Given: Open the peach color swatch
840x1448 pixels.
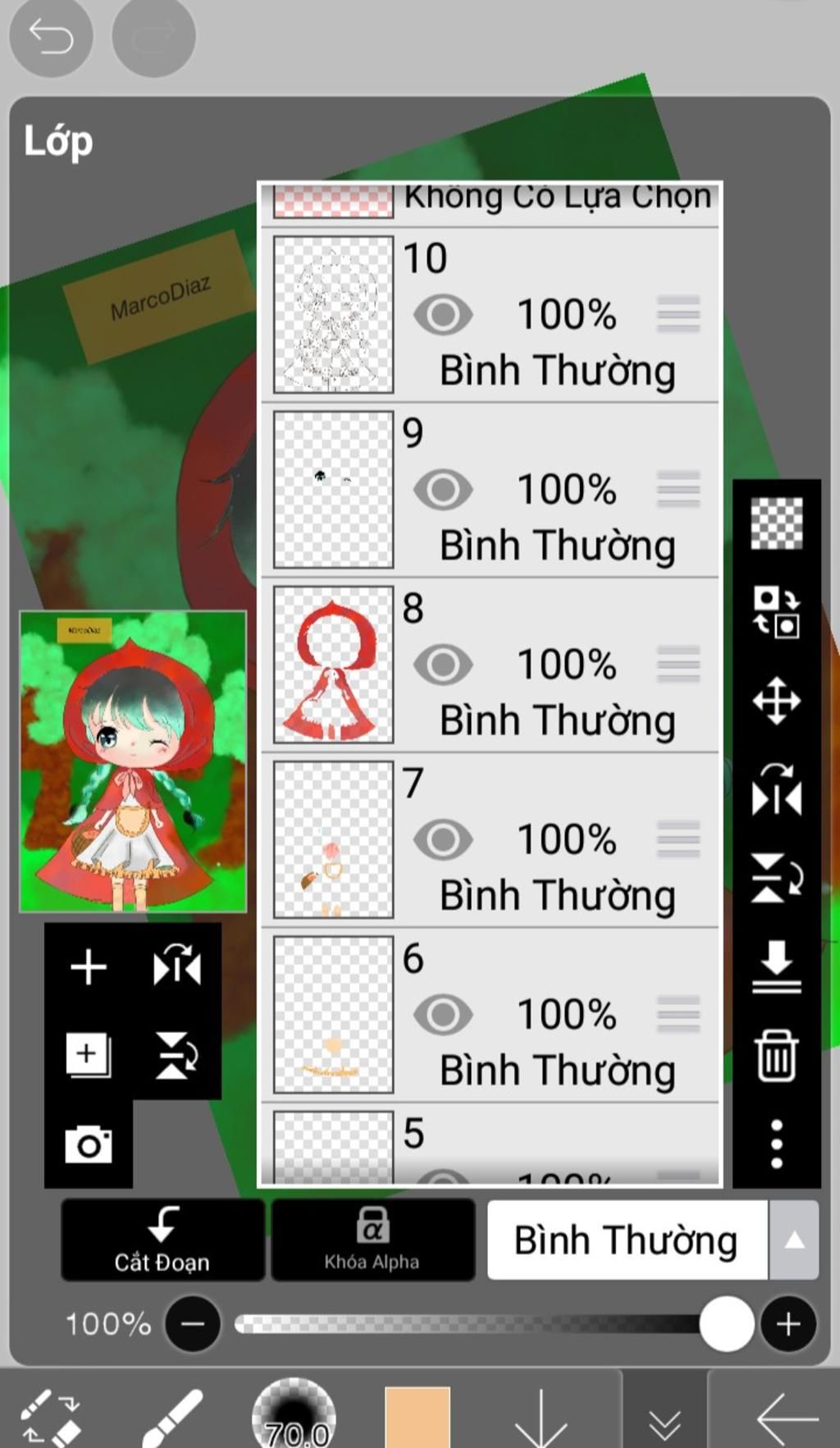Looking at the screenshot, I should click(x=418, y=1418).
